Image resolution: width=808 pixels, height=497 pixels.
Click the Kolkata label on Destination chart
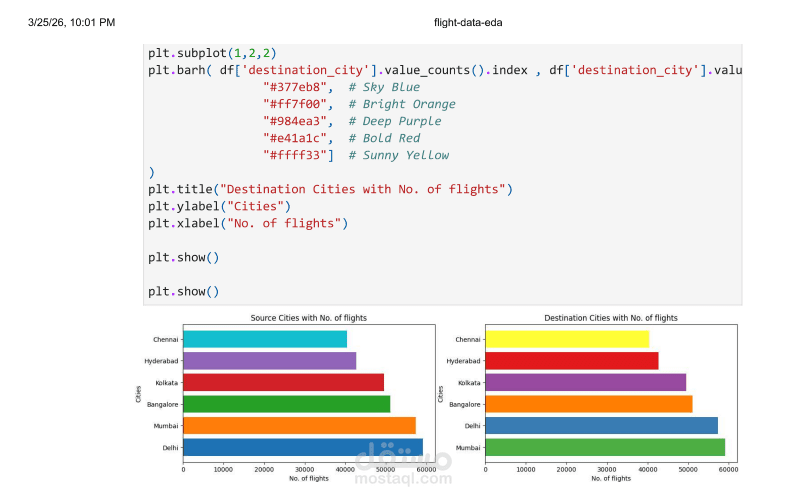point(469,383)
